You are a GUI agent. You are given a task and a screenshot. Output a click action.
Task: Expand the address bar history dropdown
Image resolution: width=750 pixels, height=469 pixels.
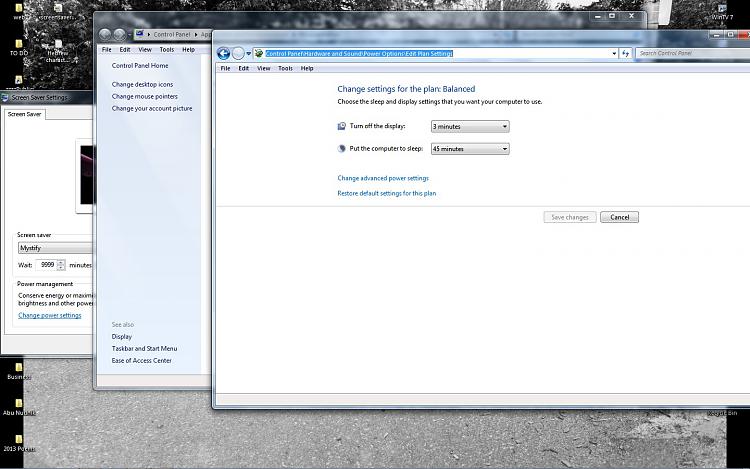614,54
